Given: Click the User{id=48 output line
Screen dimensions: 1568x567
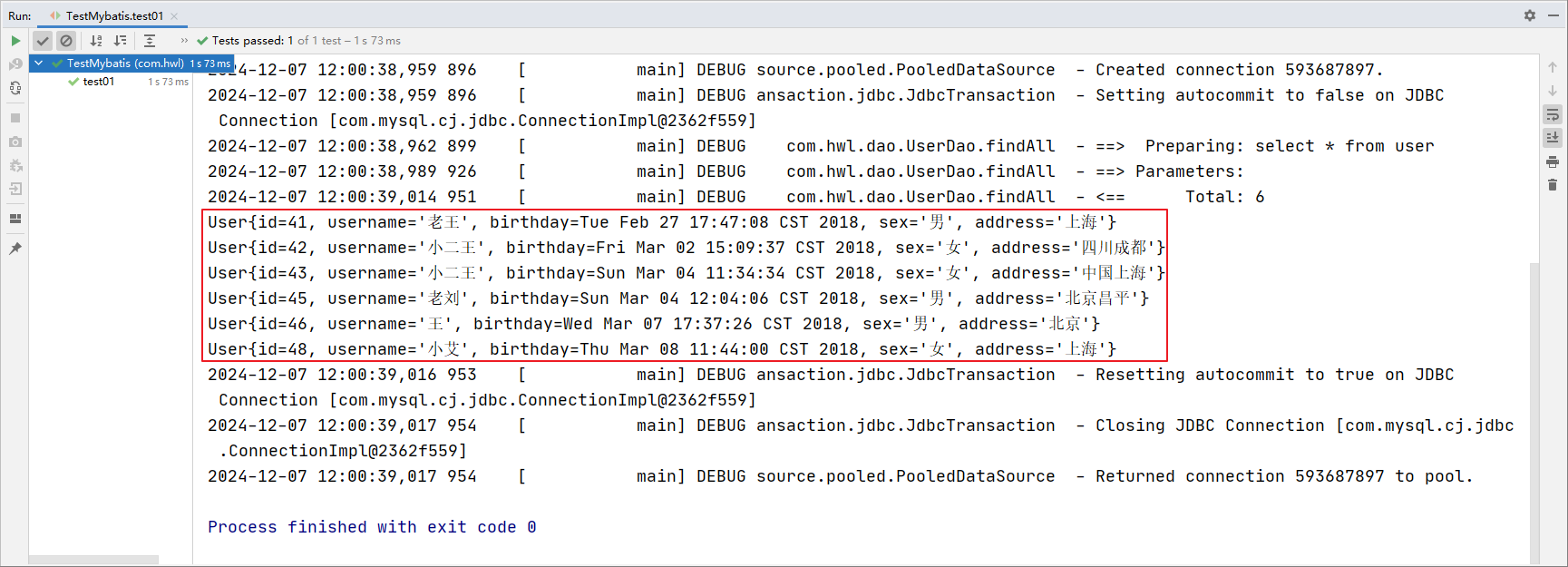Looking at the screenshot, I should (x=662, y=349).
